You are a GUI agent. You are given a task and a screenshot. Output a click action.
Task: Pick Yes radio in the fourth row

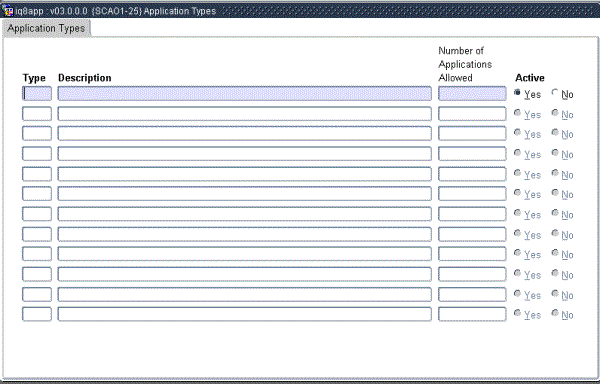pyautogui.click(x=517, y=153)
